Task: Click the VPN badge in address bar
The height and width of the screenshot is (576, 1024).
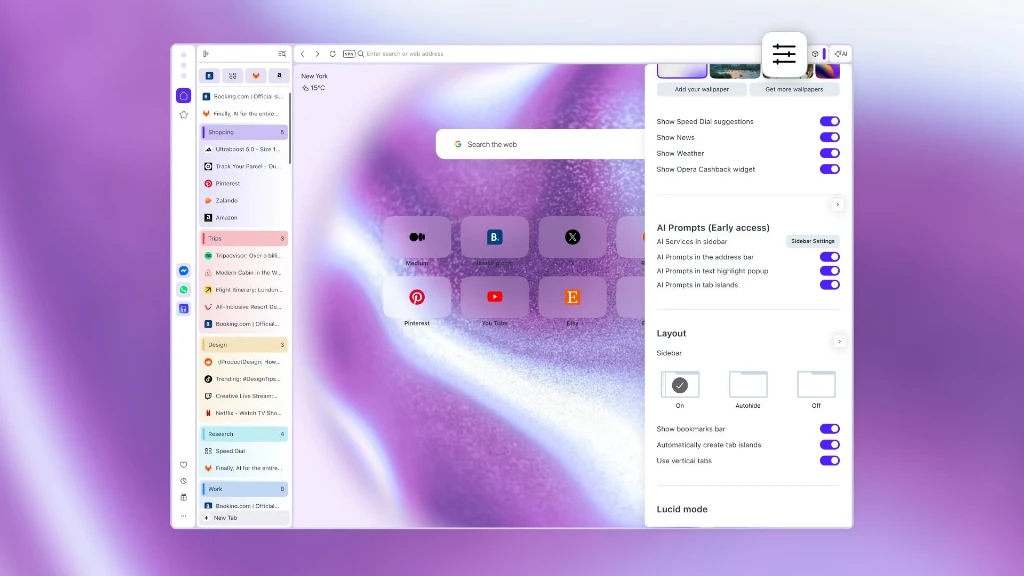Action: (349, 54)
